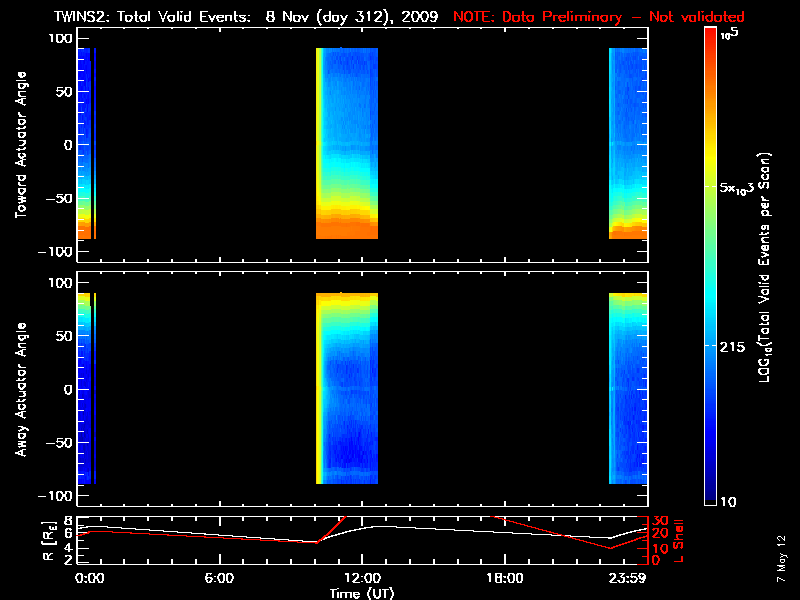Image resolution: width=800 pixels, height=600 pixels.
Task: Click the middle data block in the Away panel
Action: [x=347, y=390]
